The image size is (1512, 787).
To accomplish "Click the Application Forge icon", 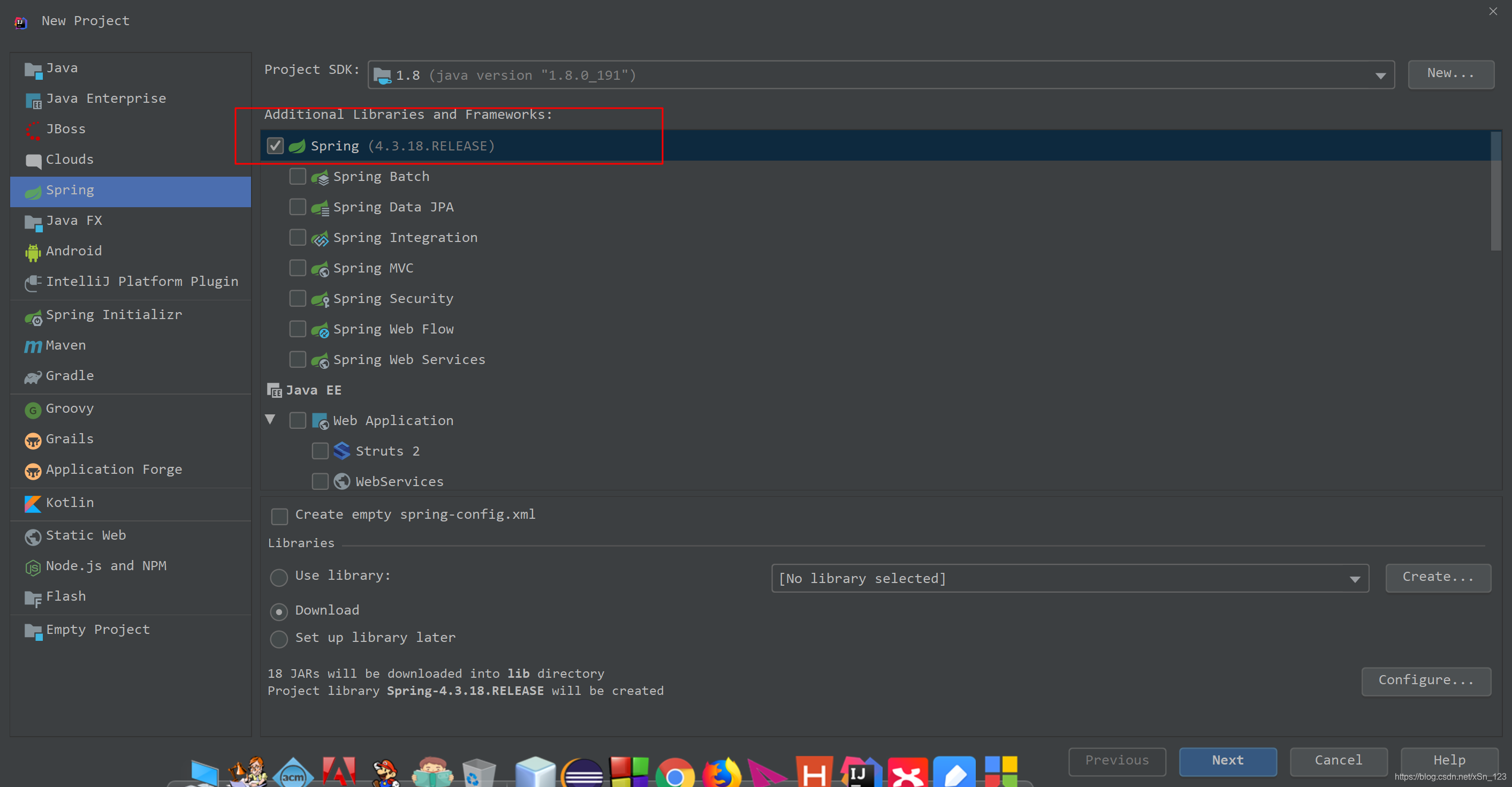I will pyautogui.click(x=33, y=471).
